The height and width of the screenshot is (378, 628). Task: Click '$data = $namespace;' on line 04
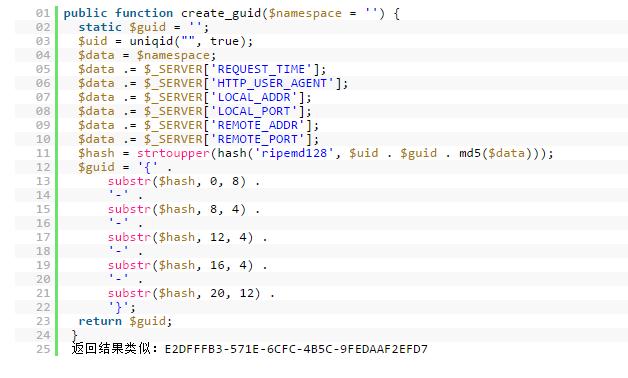[147, 55]
